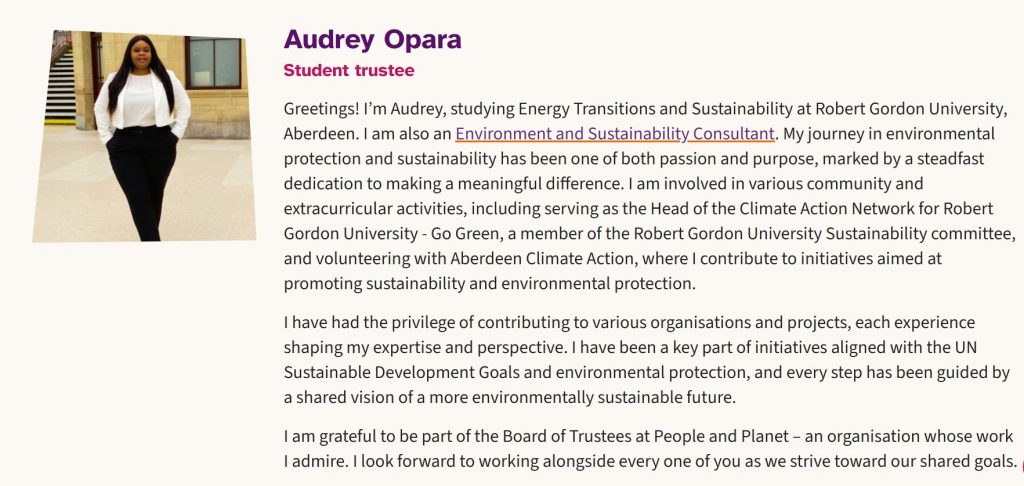This screenshot has height=486, width=1024.
Task: Click the paragraph starting I am grateful
Action: (x=650, y=449)
